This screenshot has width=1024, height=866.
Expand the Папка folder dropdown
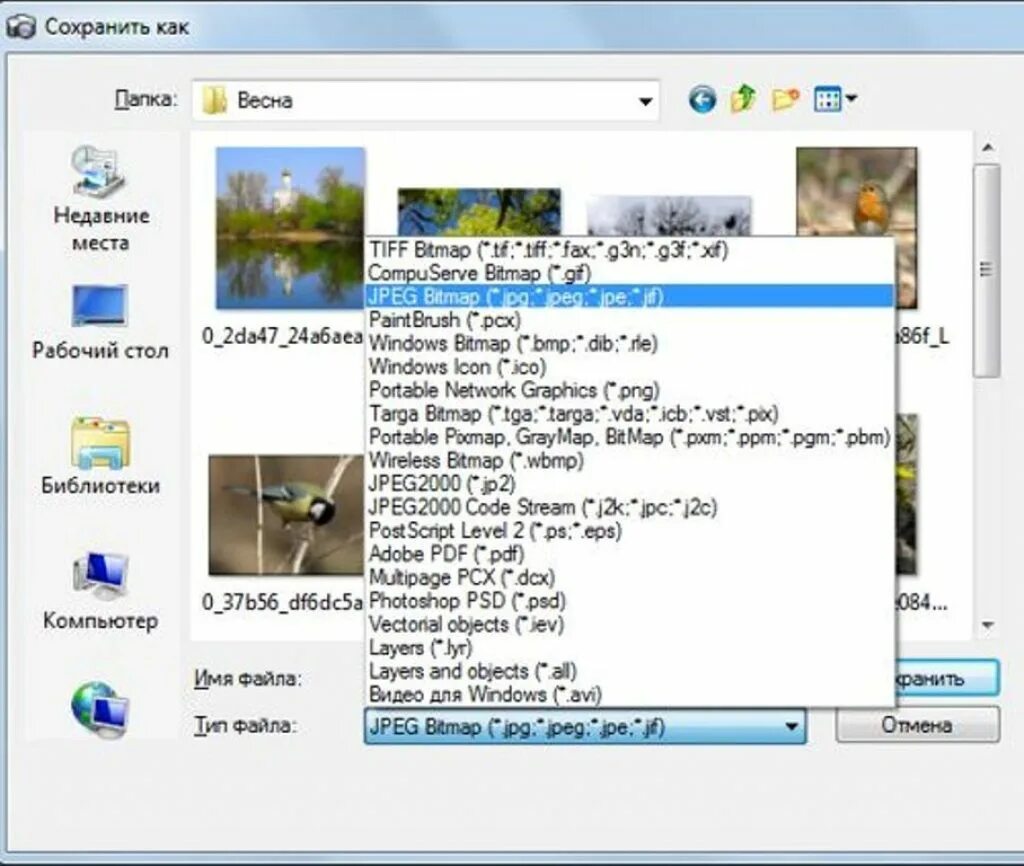coord(645,101)
